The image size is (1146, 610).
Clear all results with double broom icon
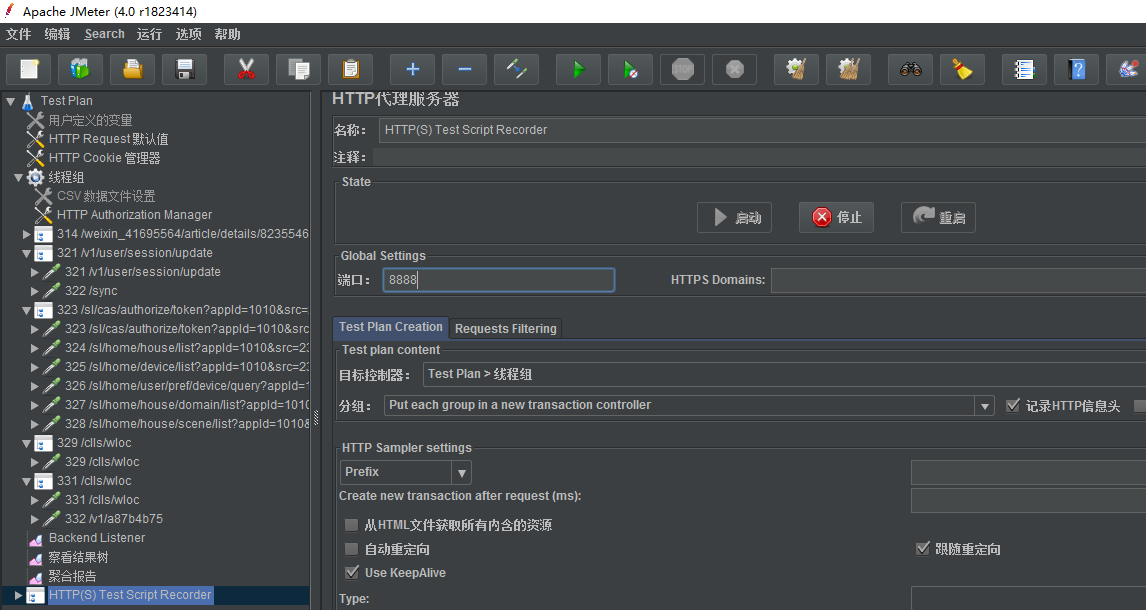tap(848, 69)
